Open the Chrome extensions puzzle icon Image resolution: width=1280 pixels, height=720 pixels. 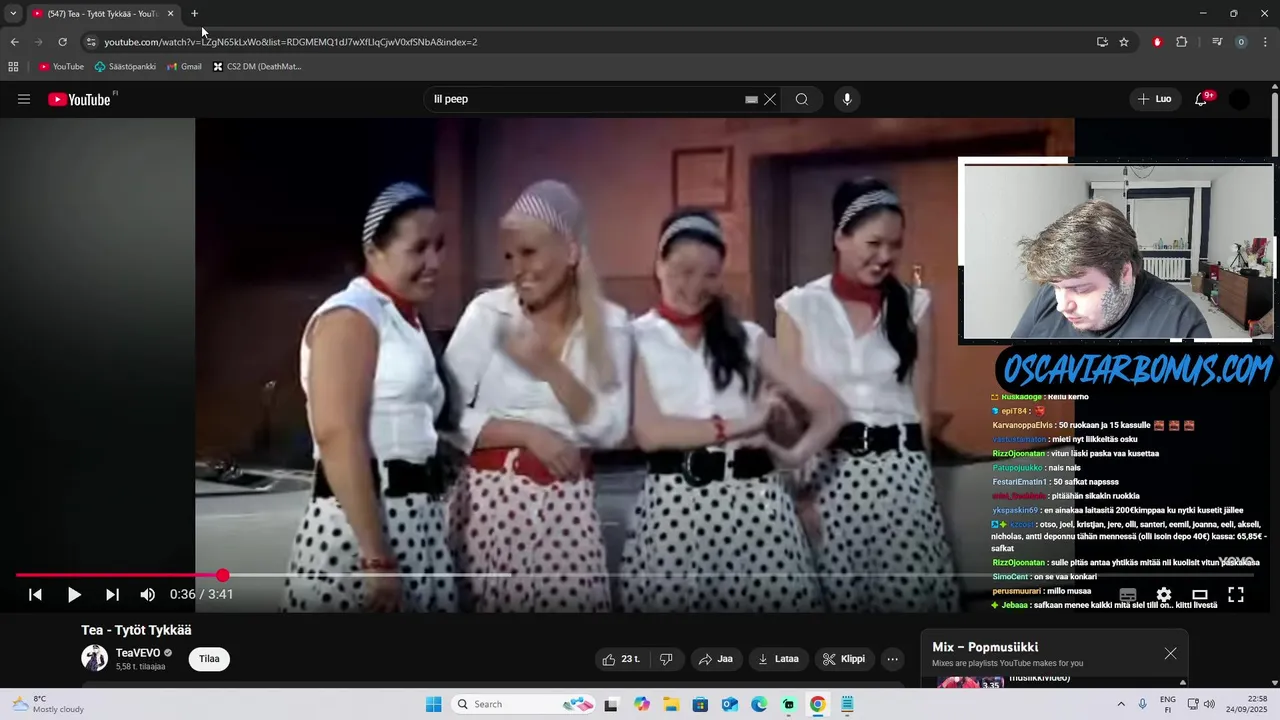pyautogui.click(x=1182, y=42)
